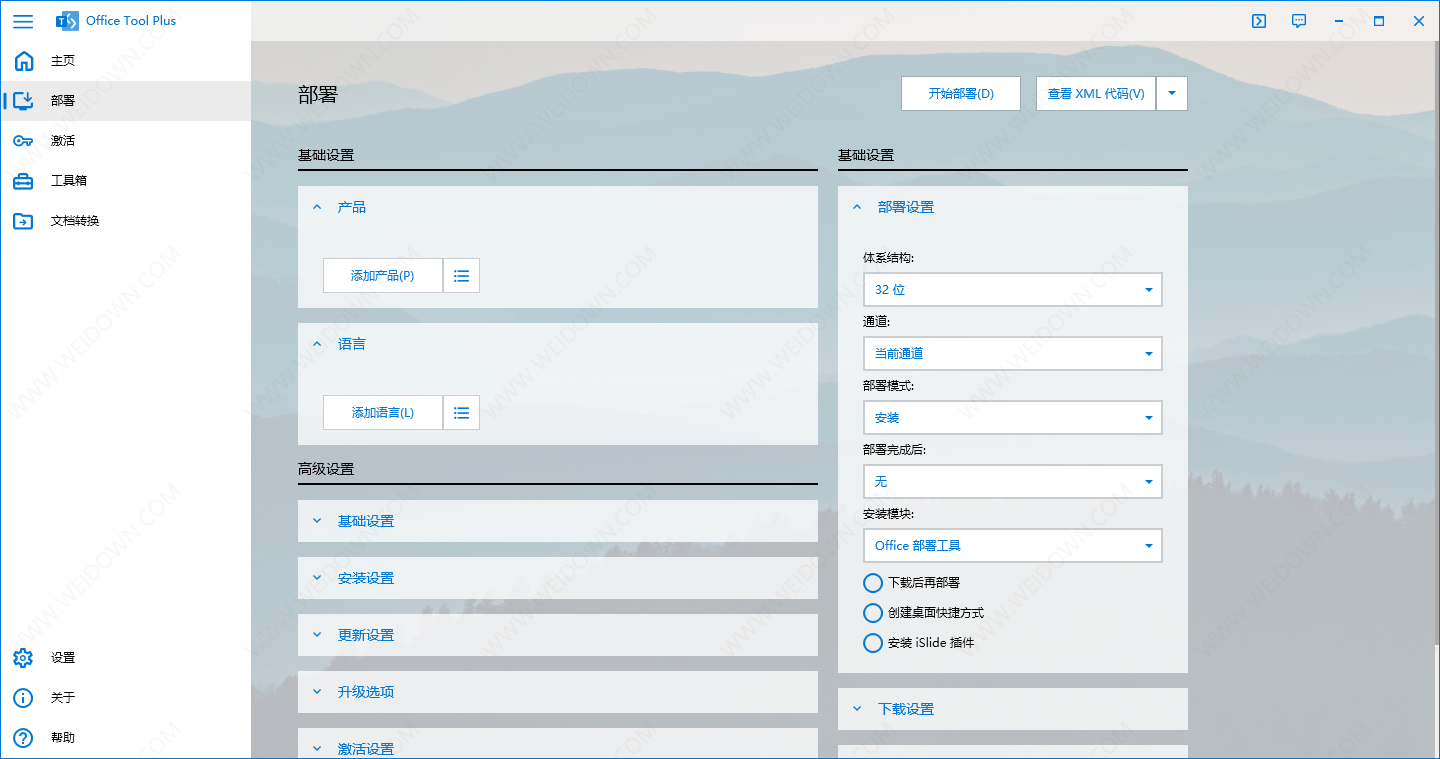Click the help (帮助) question mark icon
The width and height of the screenshot is (1440, 759).
[x=24, y=738]
